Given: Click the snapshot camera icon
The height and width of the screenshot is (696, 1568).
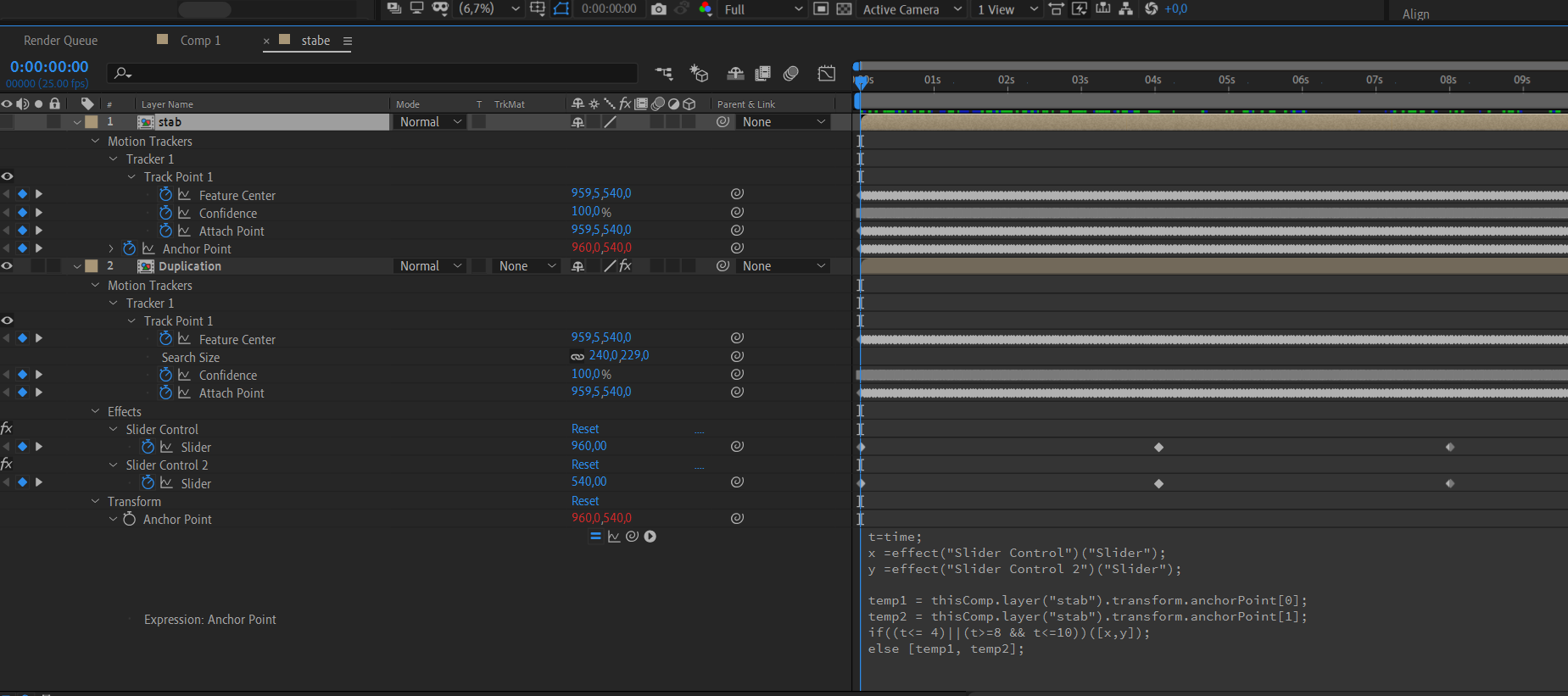Looking at the screenshot, I should (658, 8).
